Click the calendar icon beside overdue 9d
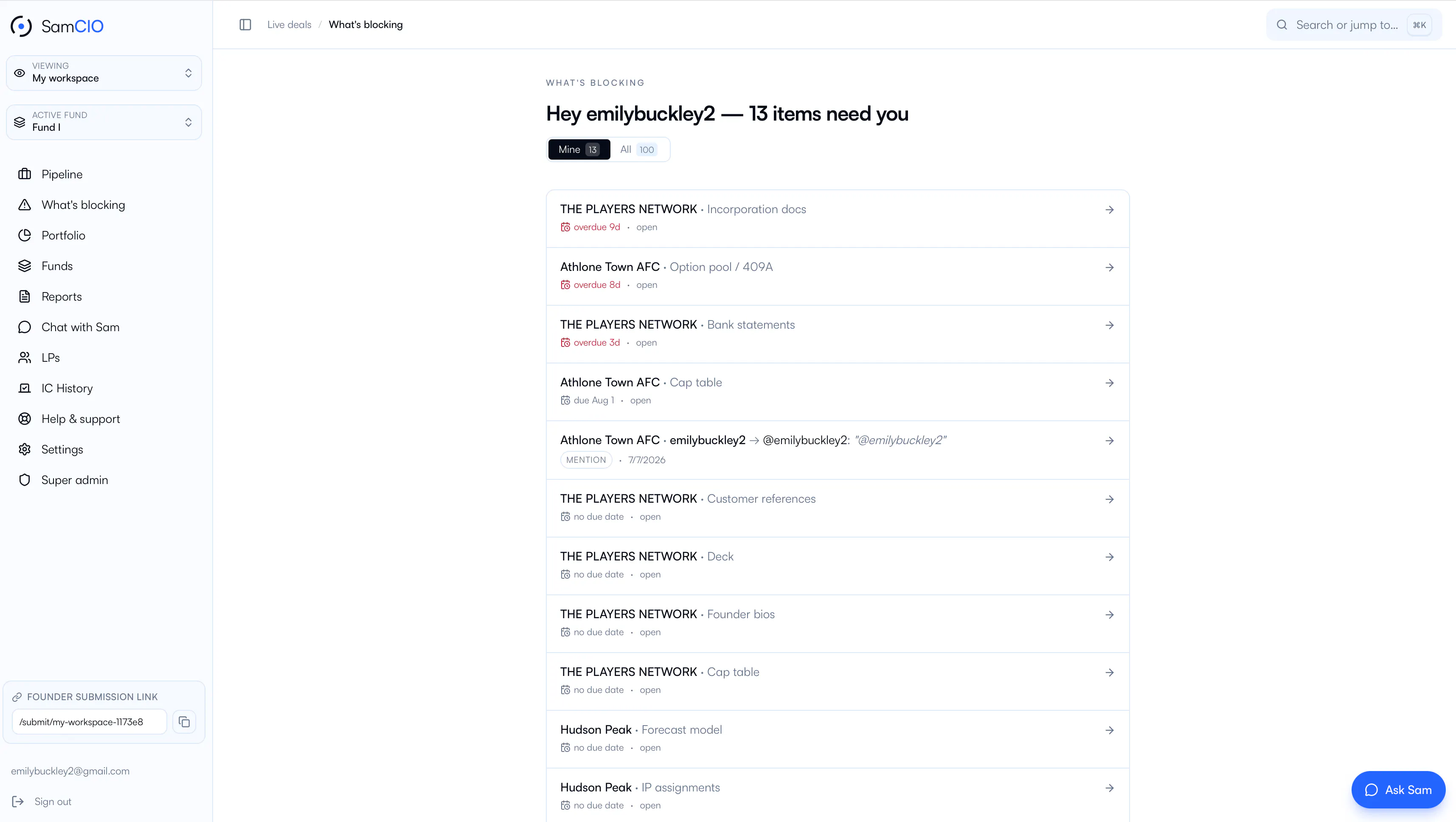Viewport: 1456px width, 822px height. click(565, 227)
